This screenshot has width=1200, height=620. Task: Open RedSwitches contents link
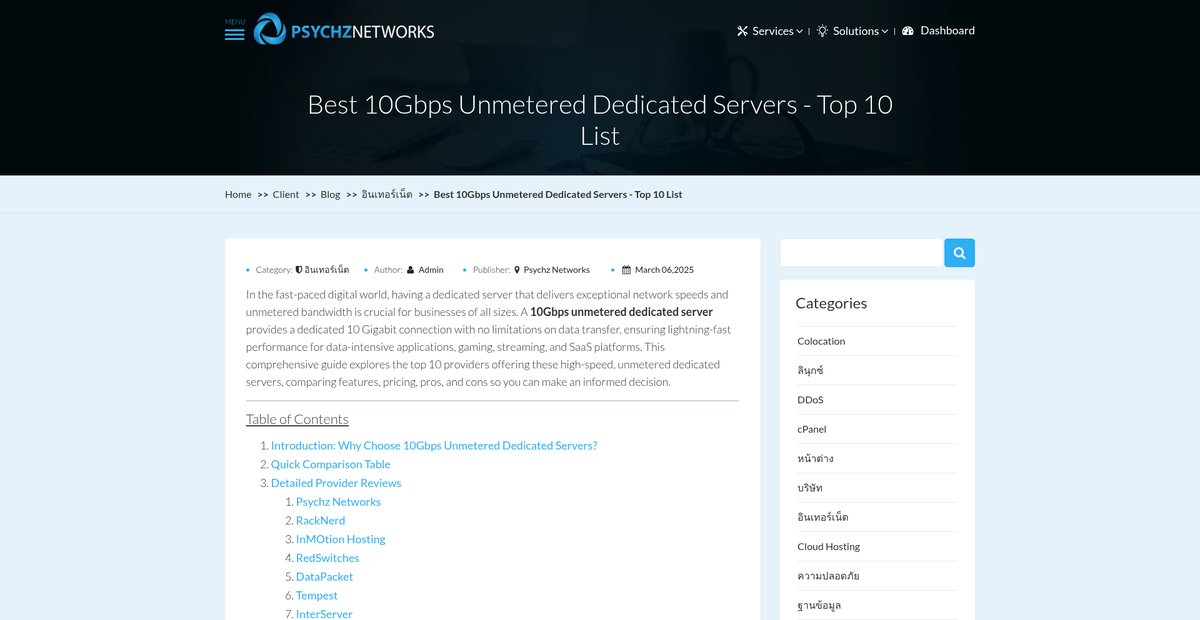pyautogui.click(x=327, y=558)
